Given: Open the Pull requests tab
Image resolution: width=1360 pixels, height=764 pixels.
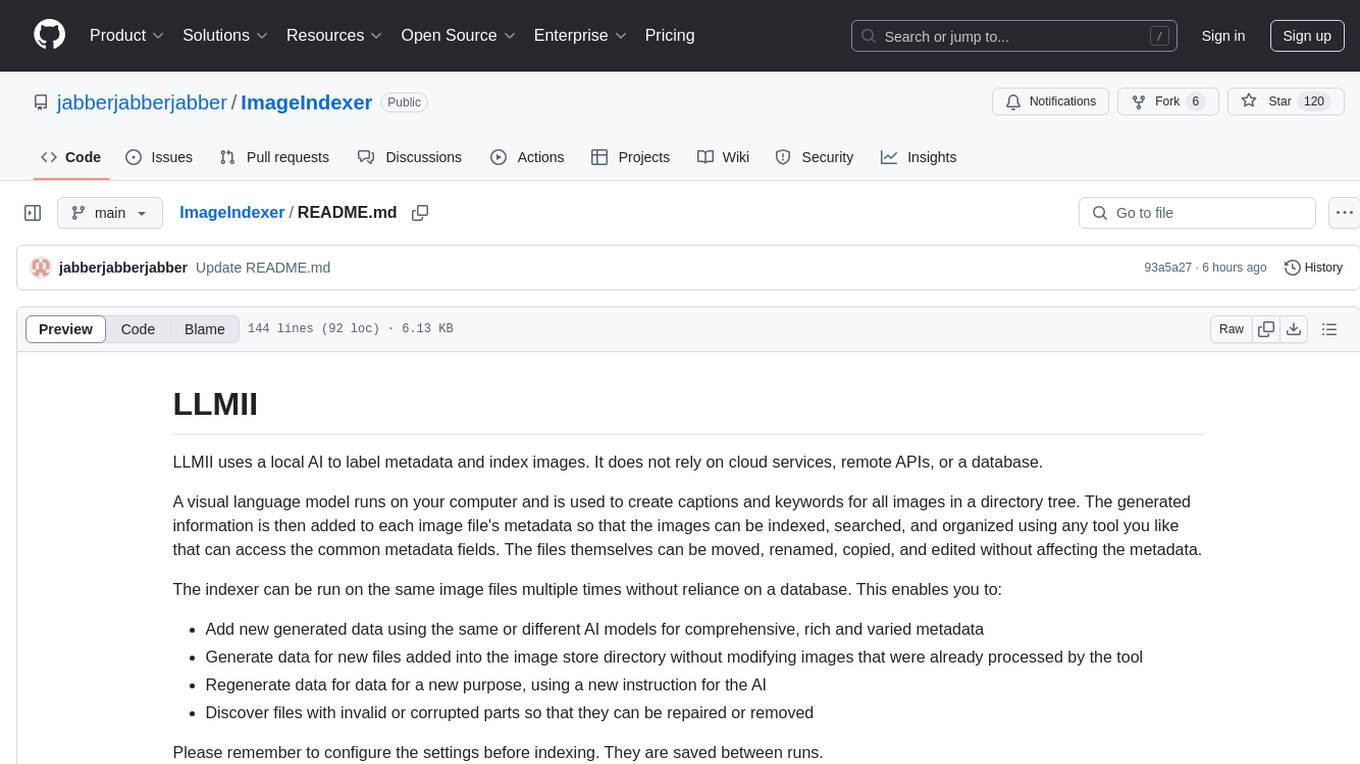Looking at the screenshot, I should 274,157.
